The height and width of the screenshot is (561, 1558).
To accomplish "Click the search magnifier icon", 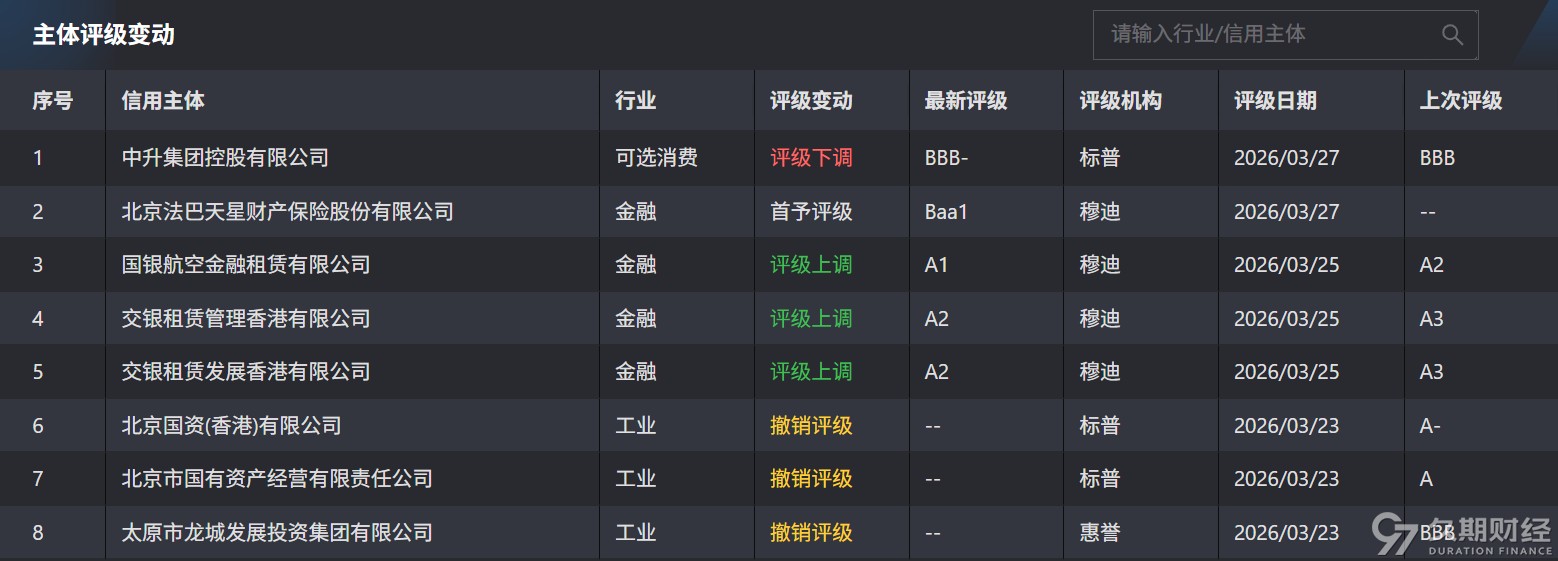I will click(x=1452, y=35).
